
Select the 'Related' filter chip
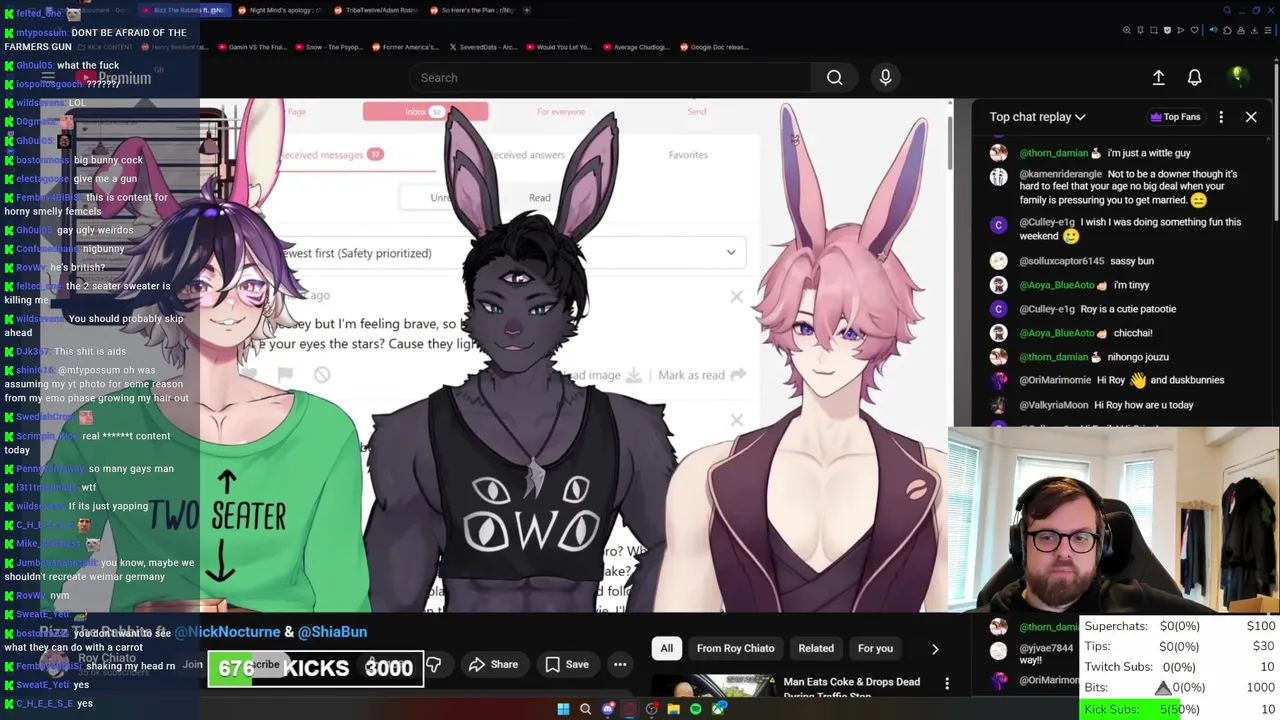[x=816, y=649]
